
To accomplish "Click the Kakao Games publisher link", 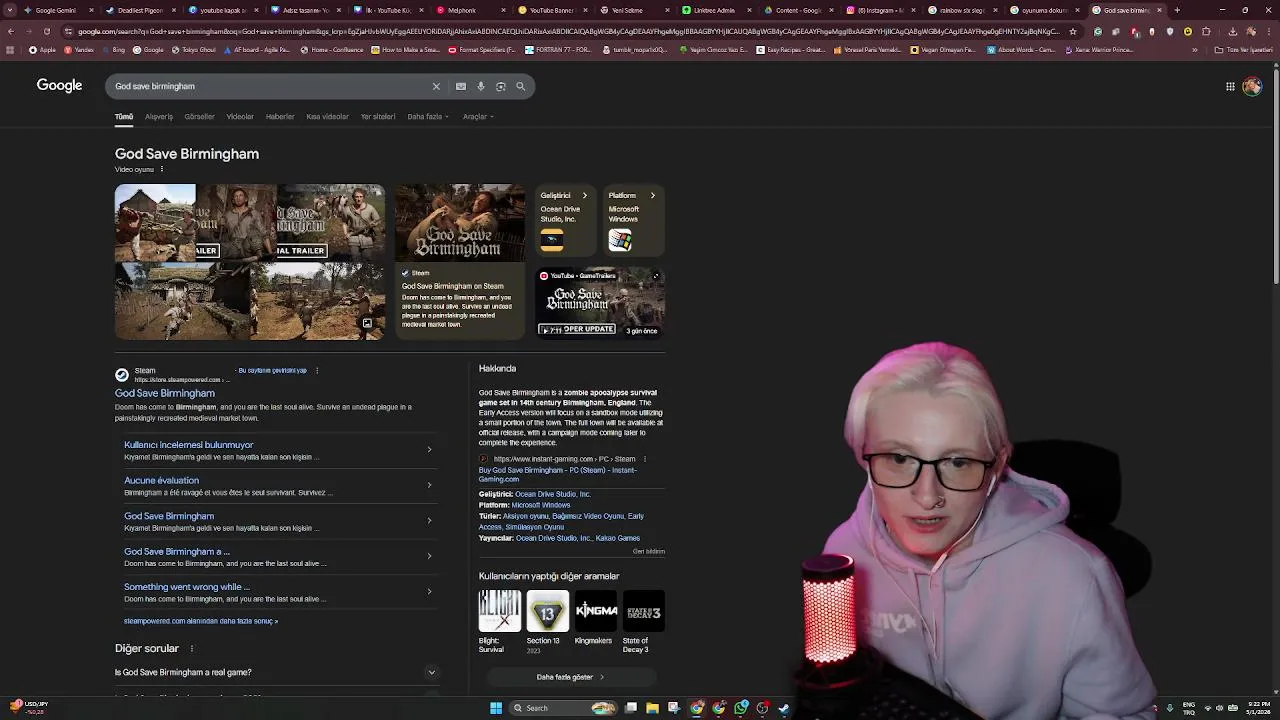I will [618, 538].
